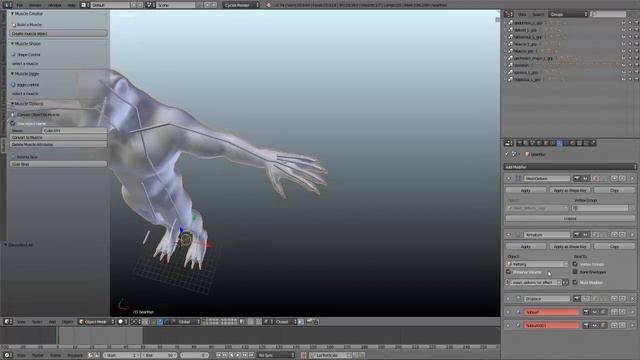The width and height of the screenshot is (640, 360).
Task: Click the Delete Muscle Attributes button
Action: coord(58,144)
